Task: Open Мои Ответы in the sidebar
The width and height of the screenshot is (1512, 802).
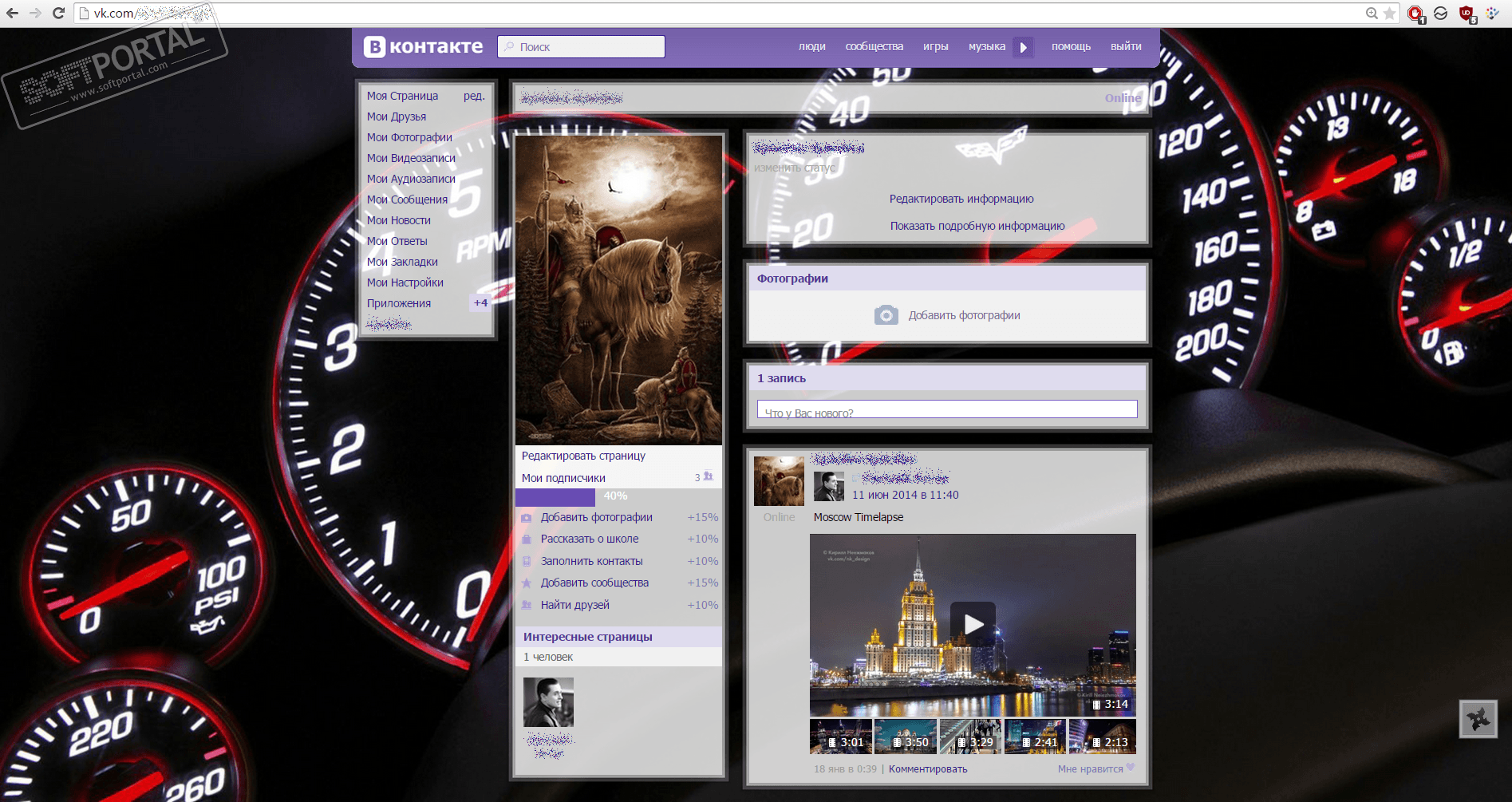Action: click(397, 241)
